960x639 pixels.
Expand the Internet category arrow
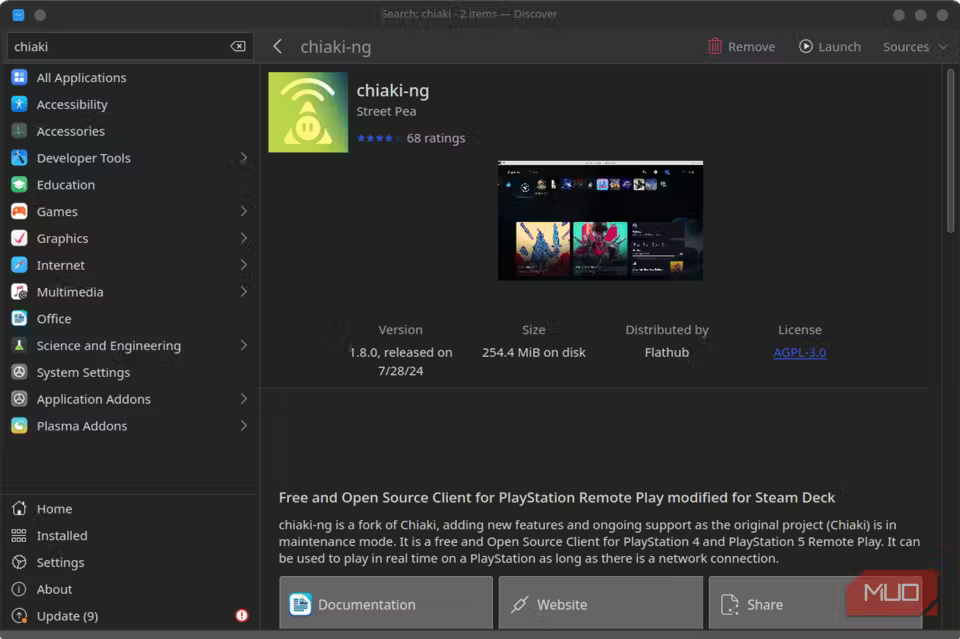point(243,265)
